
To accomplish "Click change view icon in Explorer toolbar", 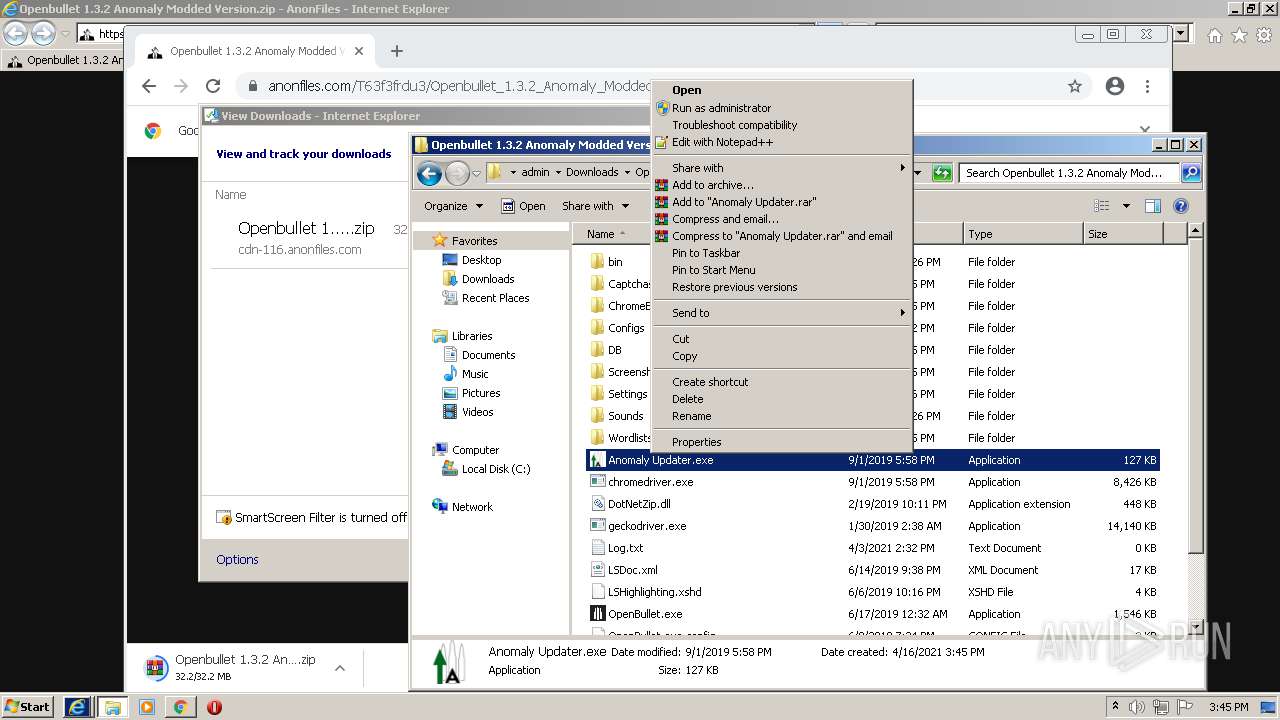I will [x=1101, y=206].
